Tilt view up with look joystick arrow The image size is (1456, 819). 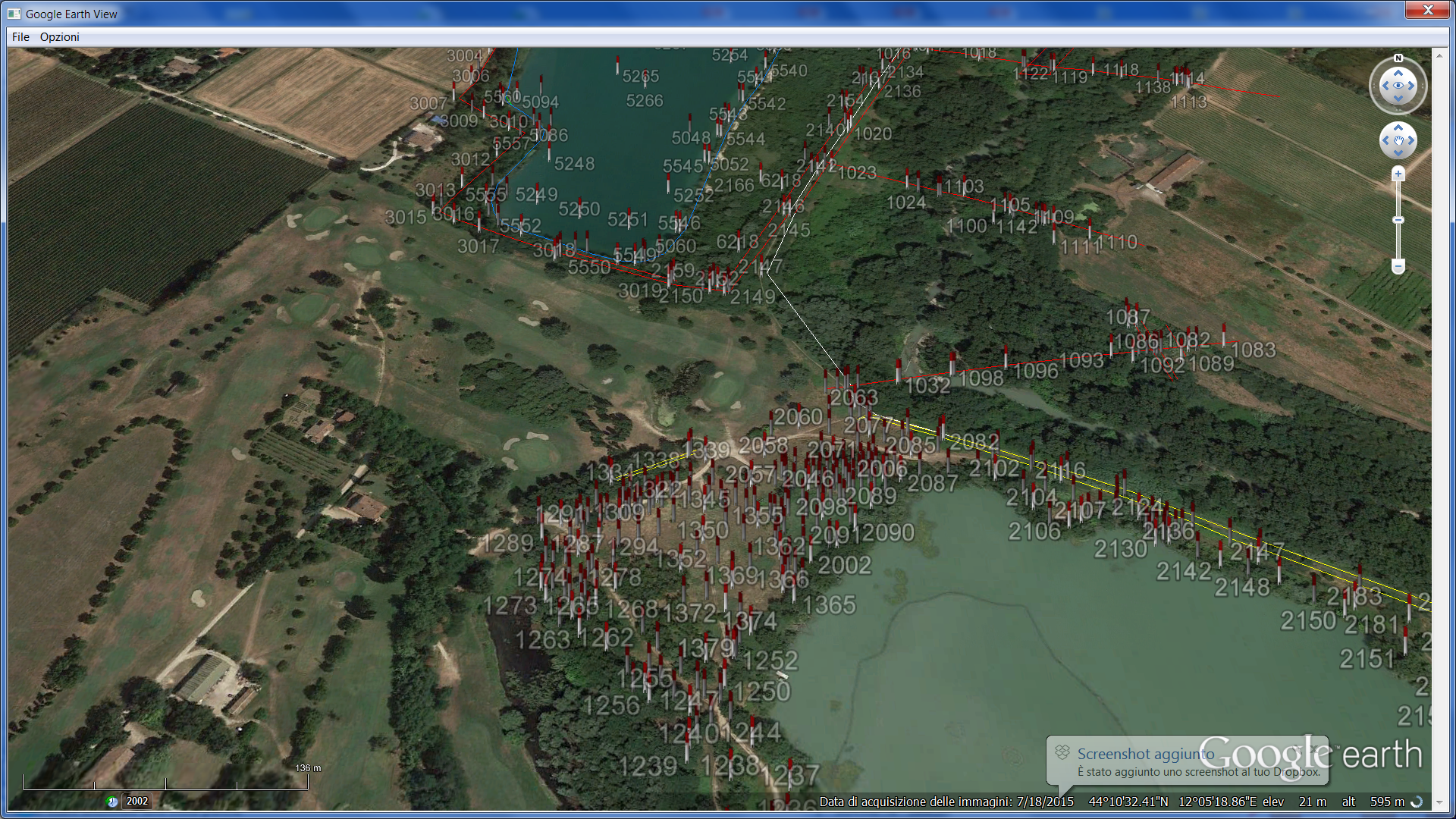point(1398,73)
